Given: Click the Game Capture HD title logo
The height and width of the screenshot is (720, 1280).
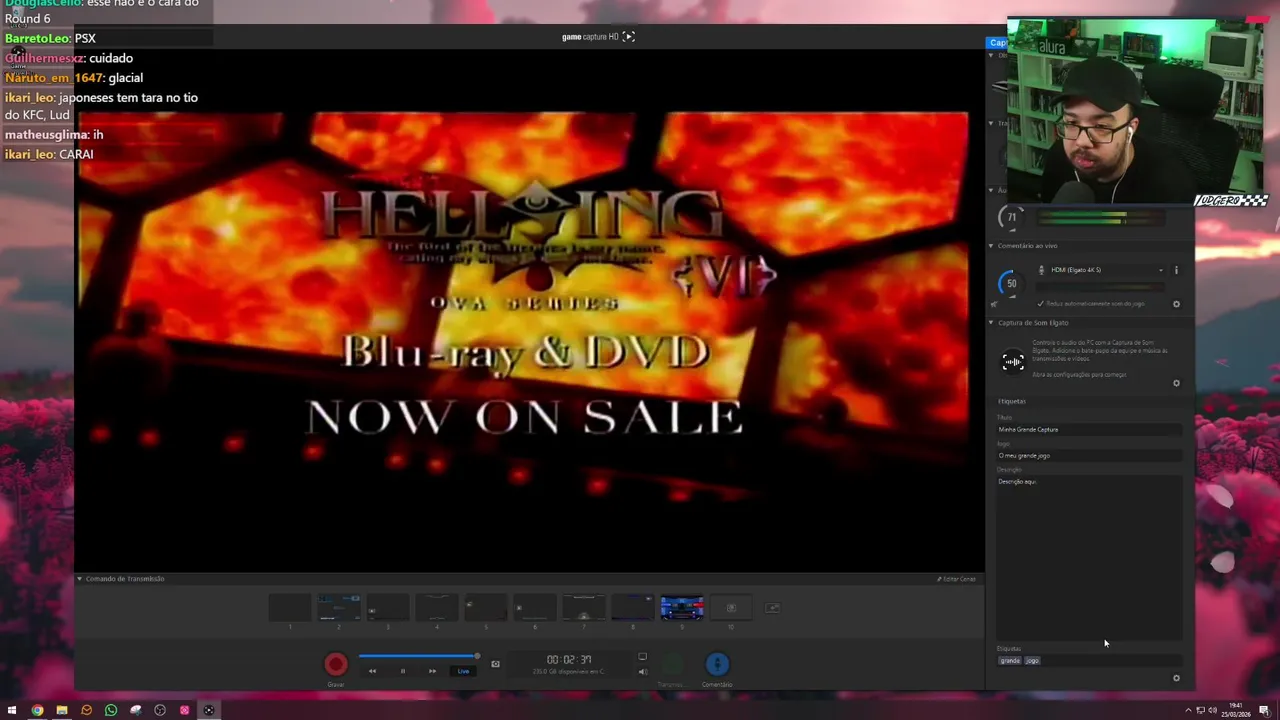Looking at the screenshot, I should tap(598, 37).
